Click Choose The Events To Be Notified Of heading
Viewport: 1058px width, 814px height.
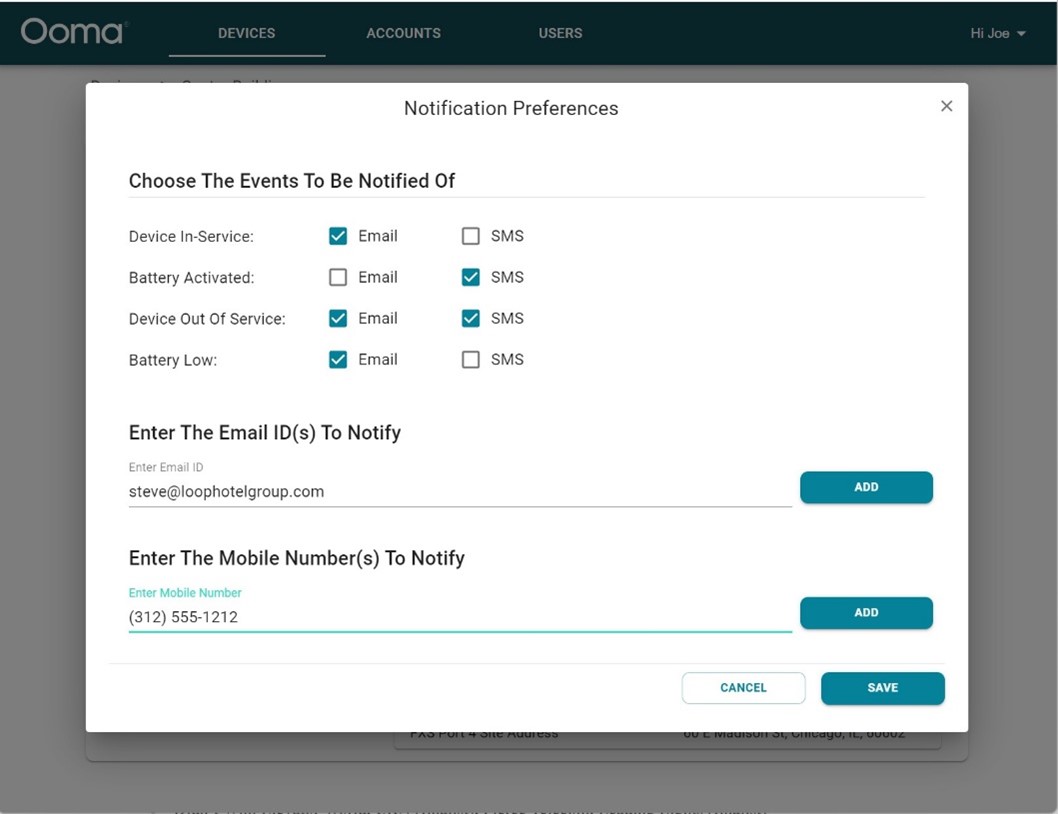coord(291,181)
